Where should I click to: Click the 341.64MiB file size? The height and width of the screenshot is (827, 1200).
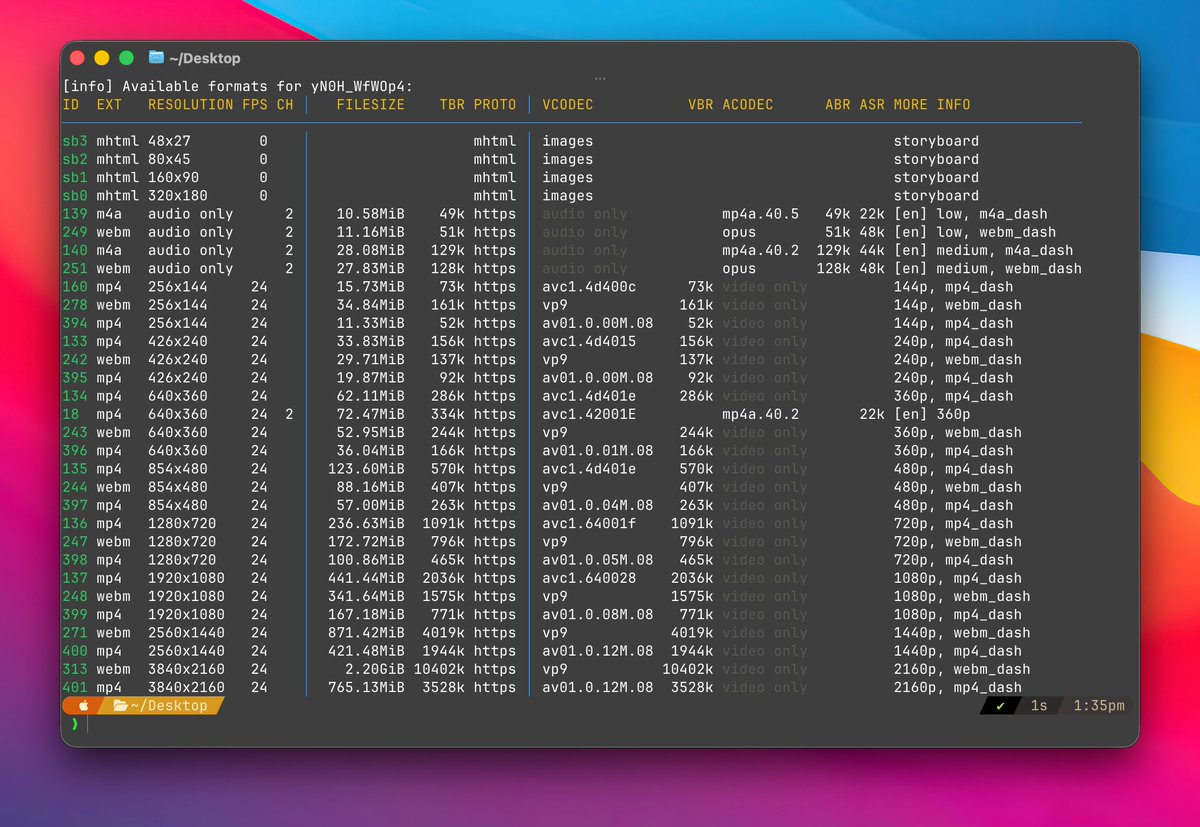coord(366,596)
